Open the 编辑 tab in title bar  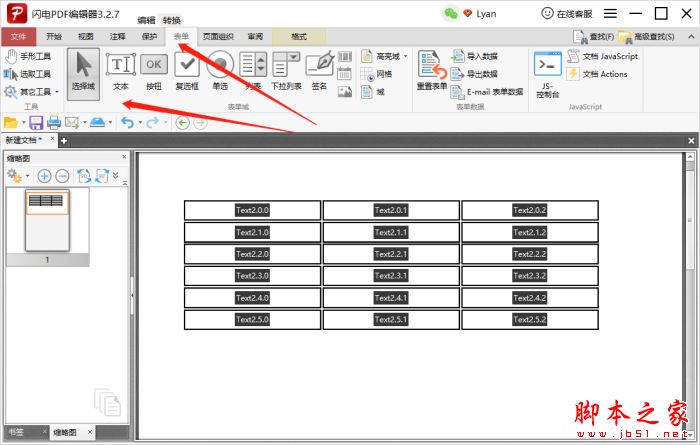coord(146,20)
